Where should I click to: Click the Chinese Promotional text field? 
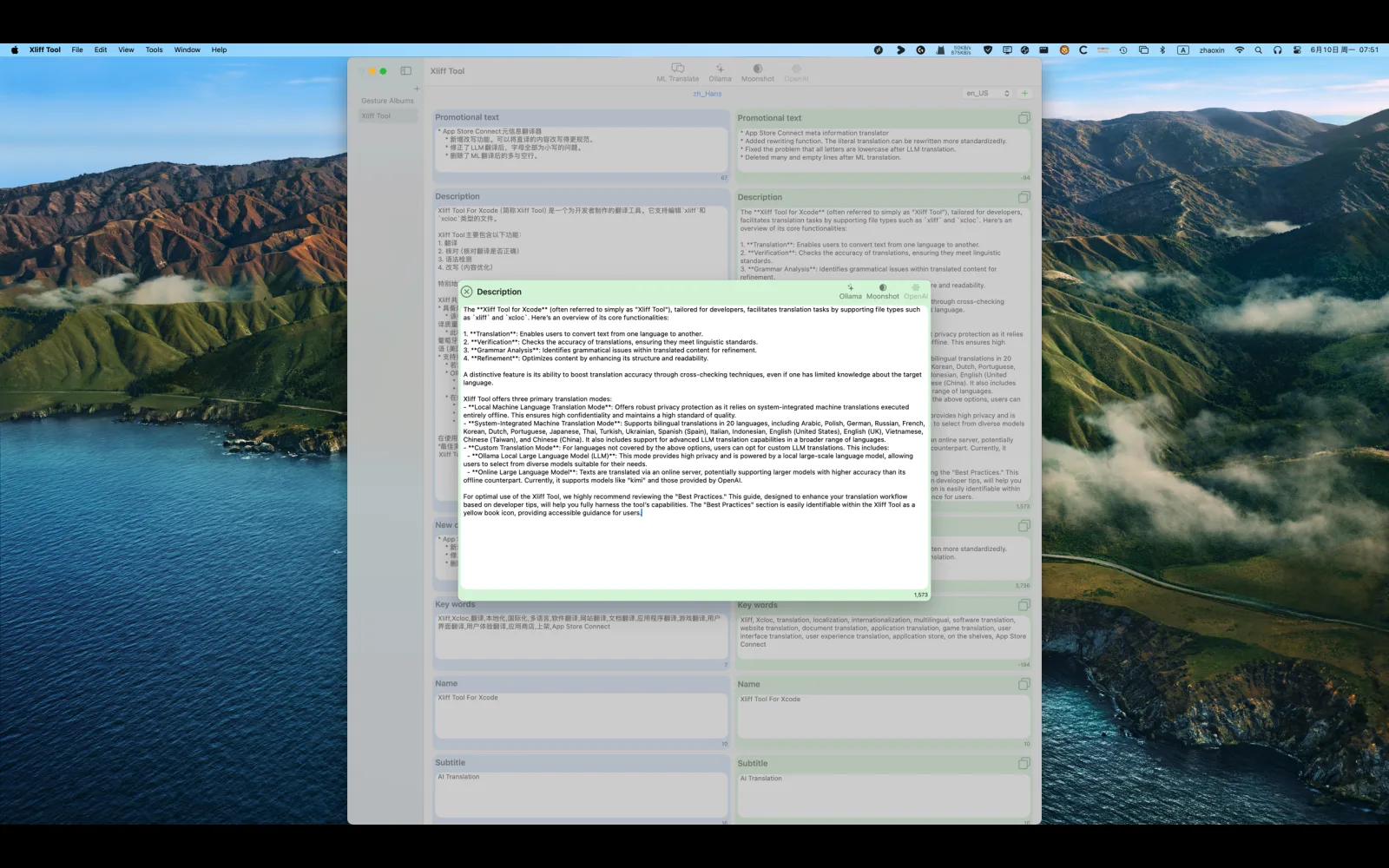[581, 149]
